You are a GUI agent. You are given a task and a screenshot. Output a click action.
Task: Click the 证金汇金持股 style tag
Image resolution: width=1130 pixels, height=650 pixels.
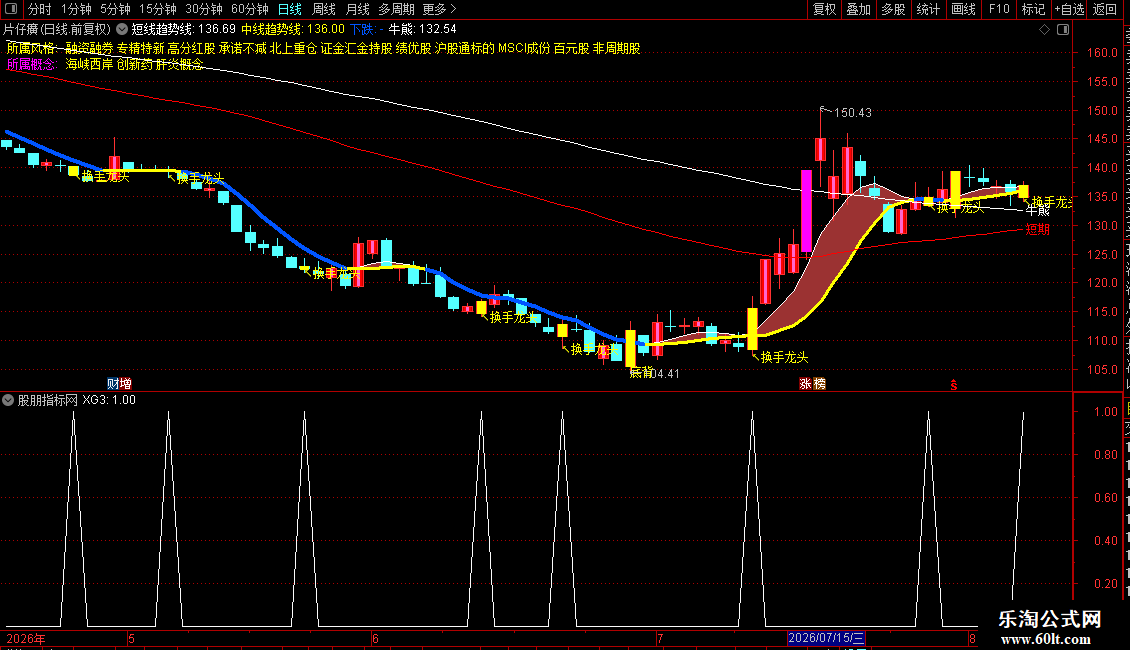tap(357, 48)
